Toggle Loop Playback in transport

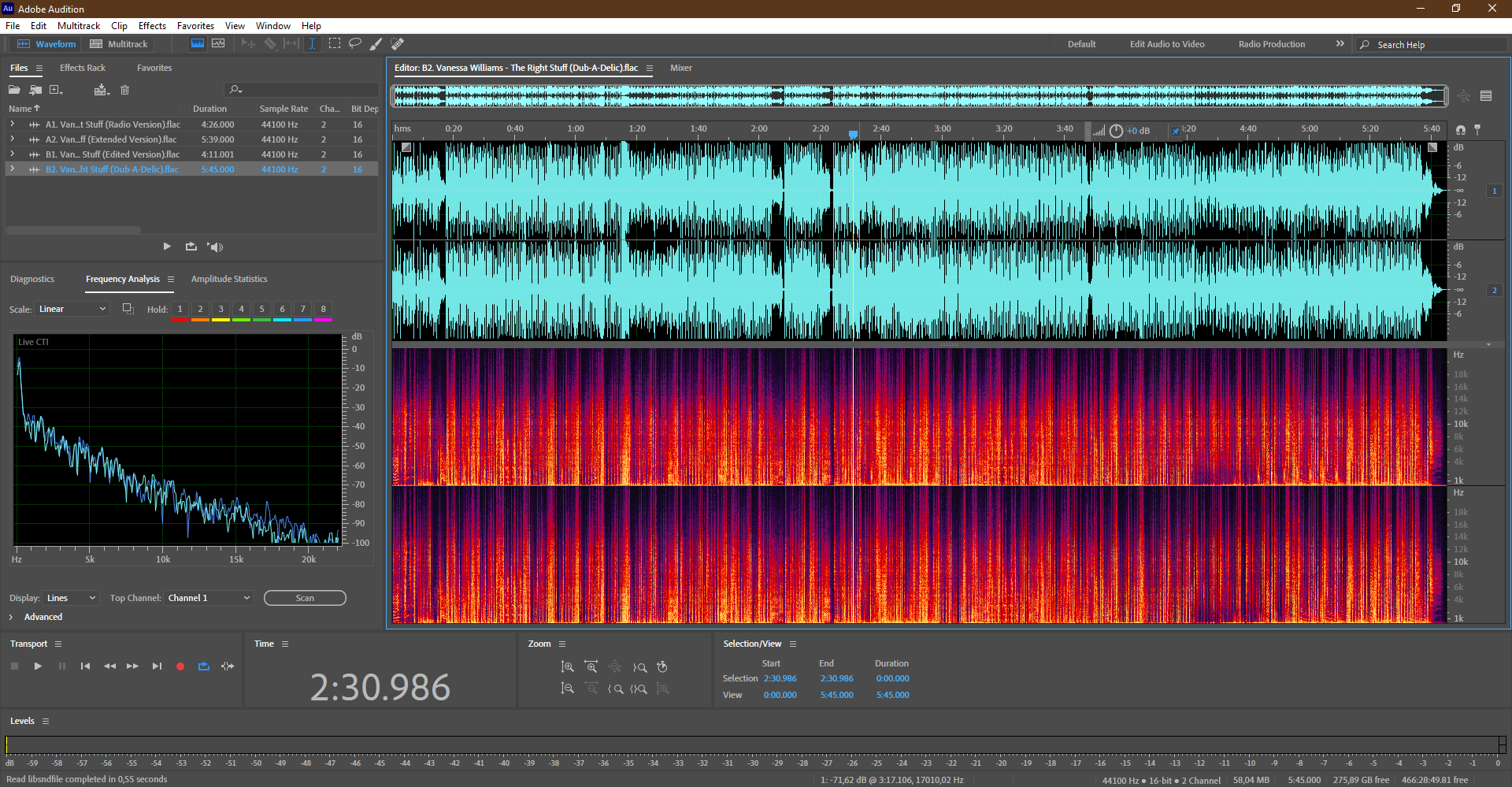coord(204,666)
